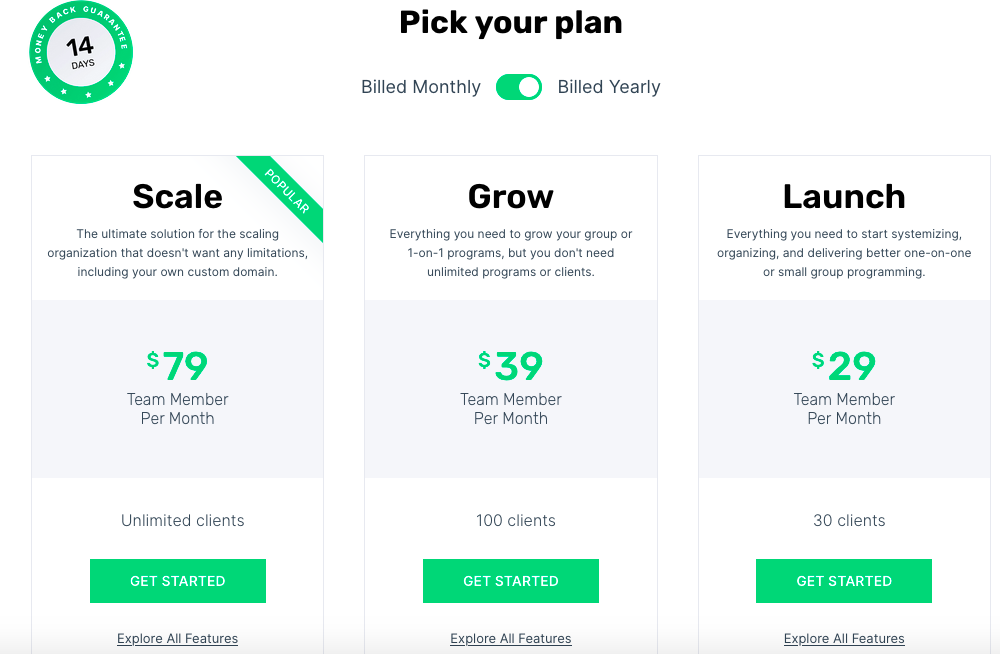Click the 14 days money back guarantee badge
Screen dimensions: 1000x654
click(81, 53)
